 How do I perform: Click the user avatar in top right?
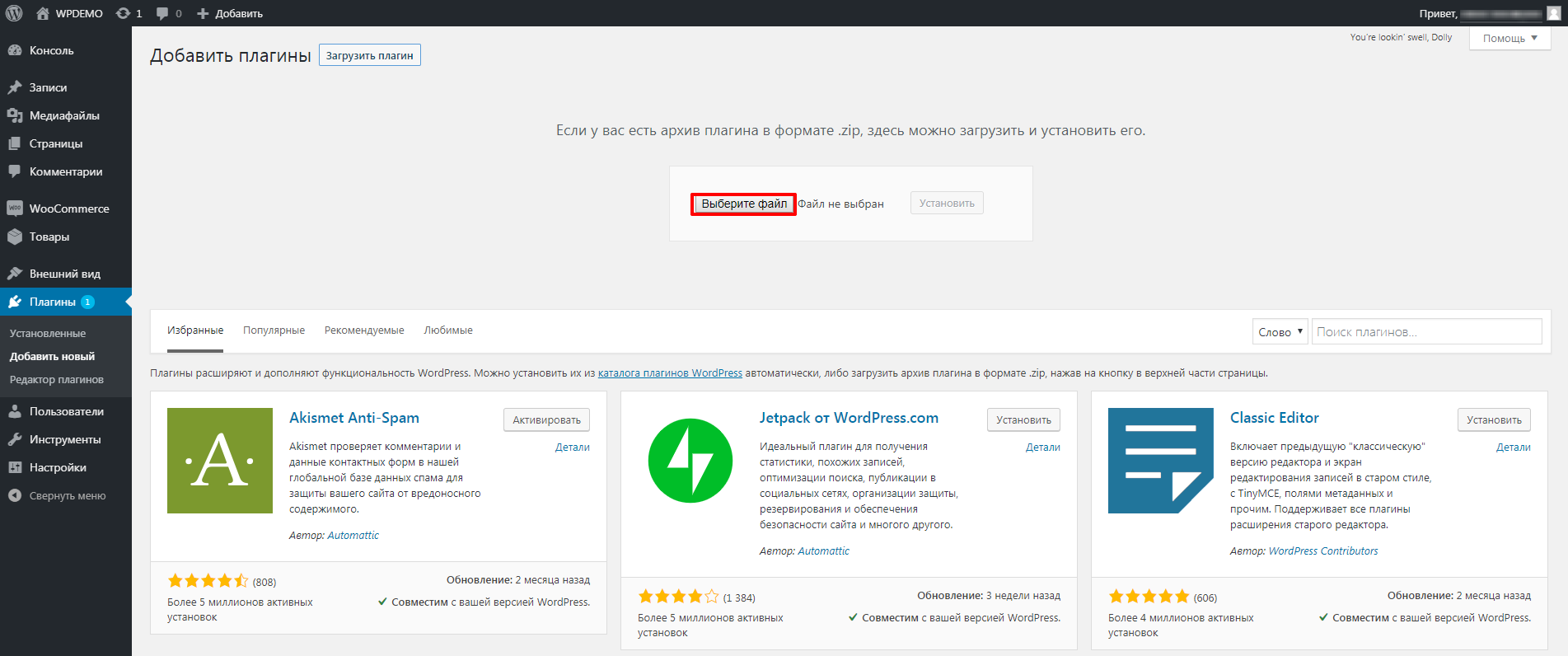coord(1554,13)
